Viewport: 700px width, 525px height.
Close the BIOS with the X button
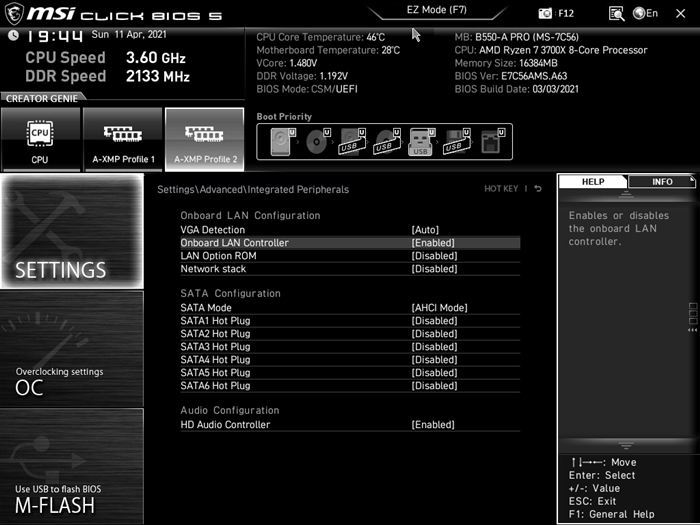click(x=680, y=13)
